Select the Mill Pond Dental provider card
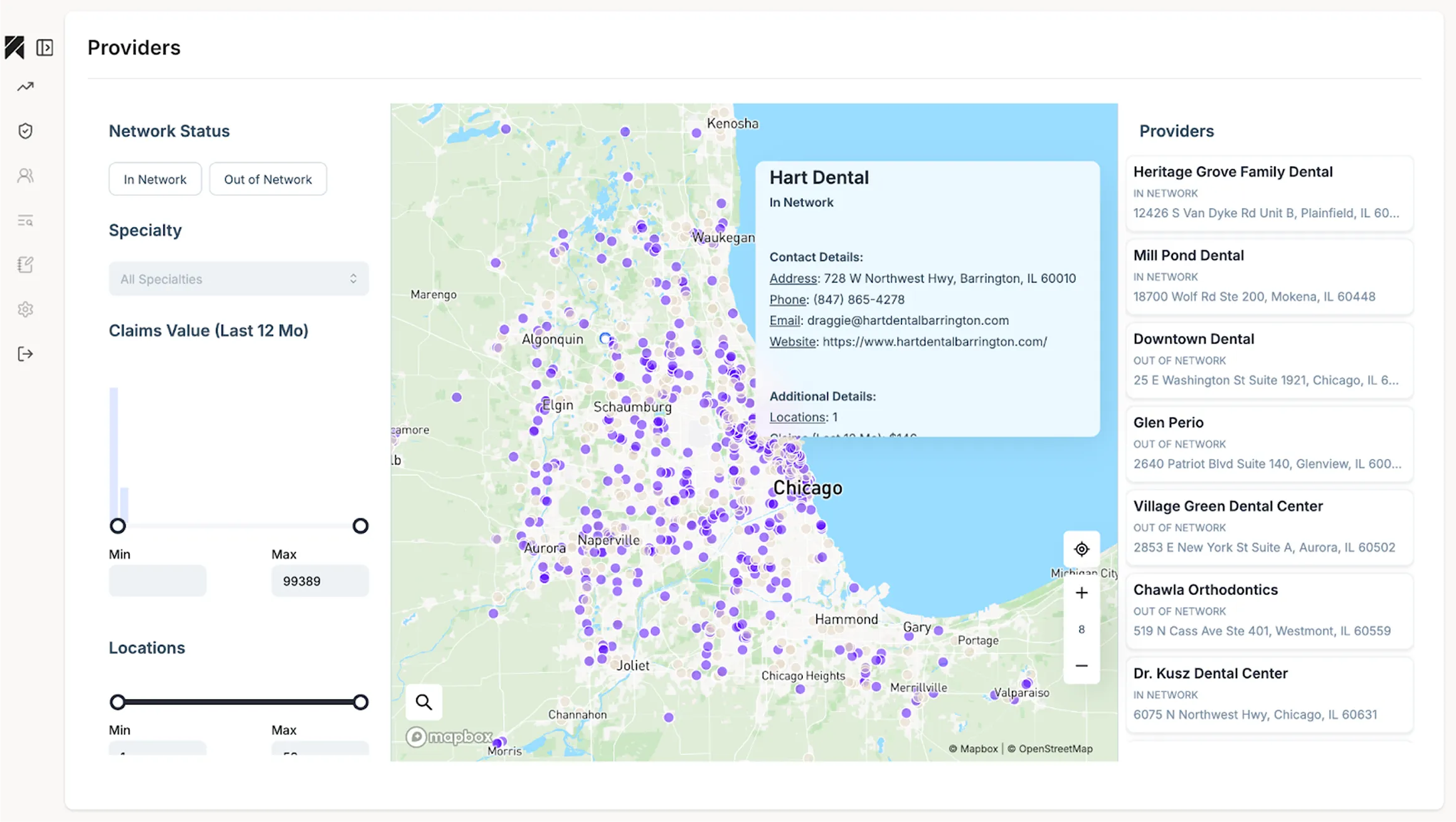The height and width of the screenshot is (822, 1456). pyautogui.click(x=1269, y=277)
